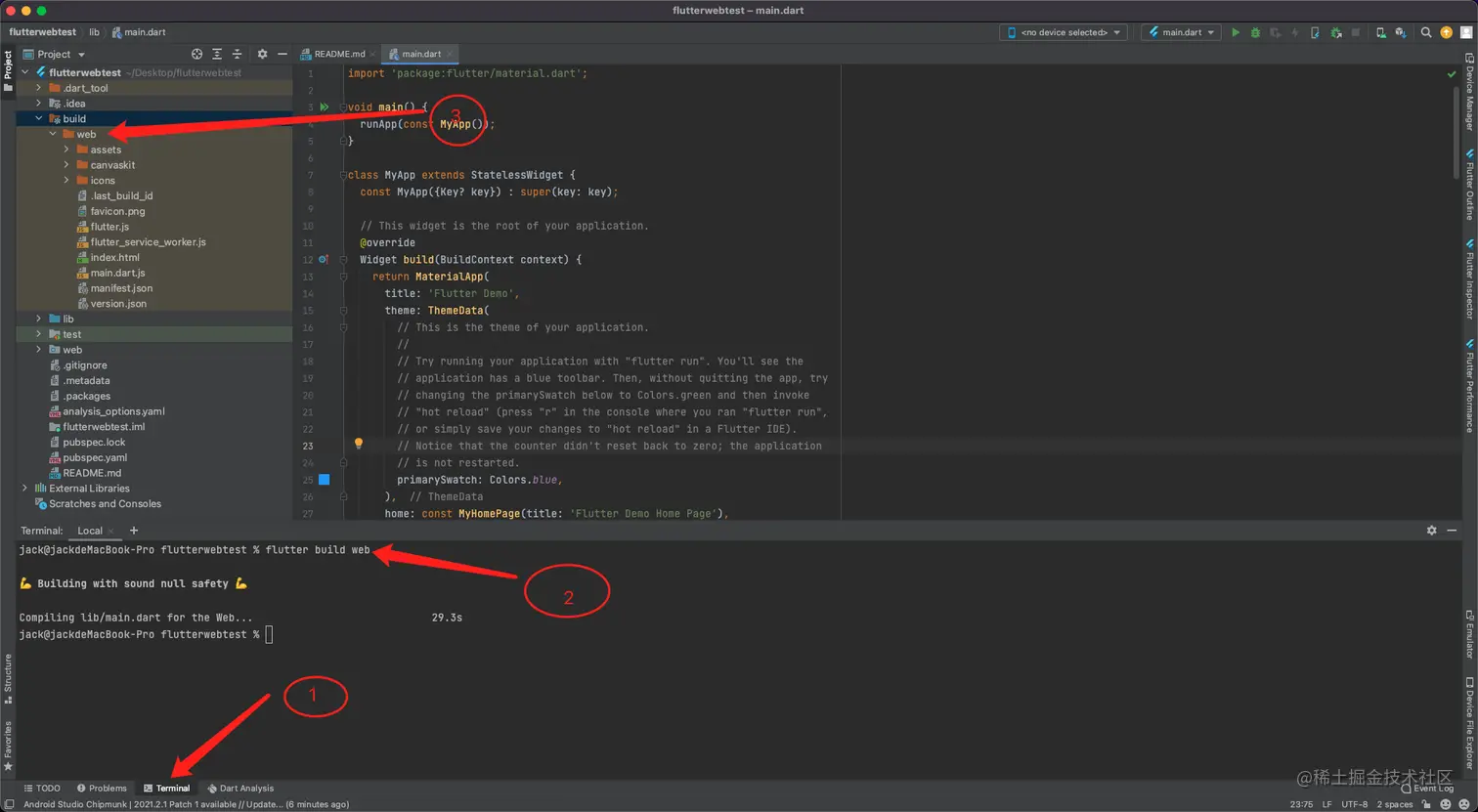Open Project panel gear options
The height and width of the screenshot is (812, 1478).
click(262, 54)
